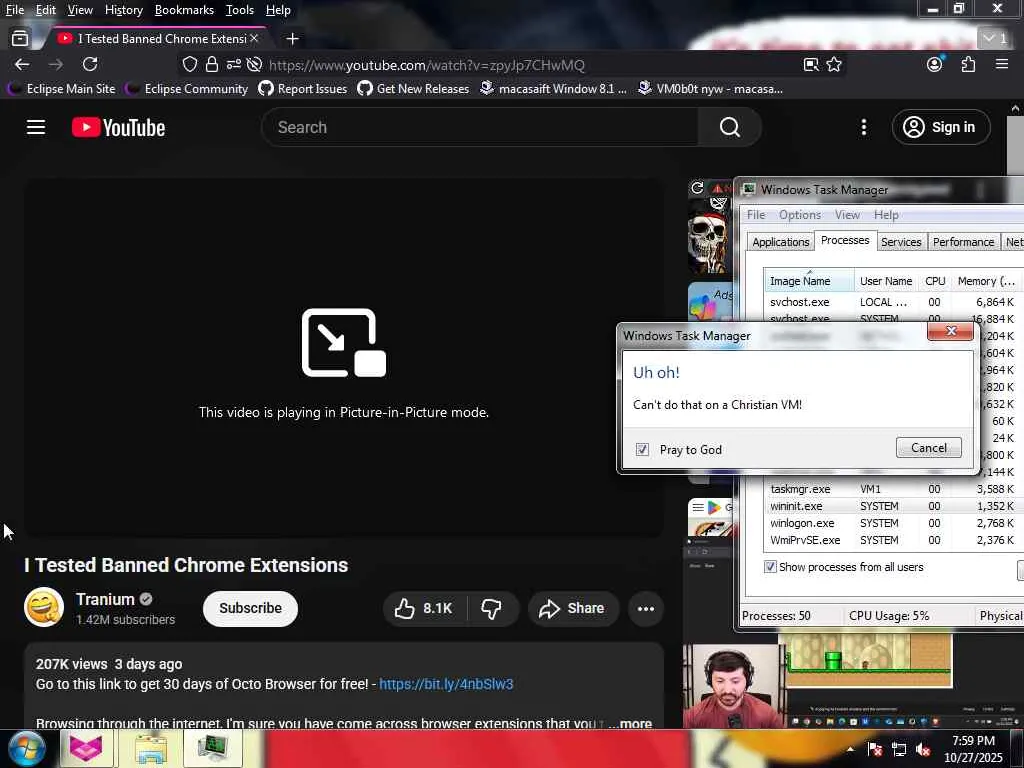Dislike the video with thumbs down
The image size is (1024, 768).
tap(491, 609)
